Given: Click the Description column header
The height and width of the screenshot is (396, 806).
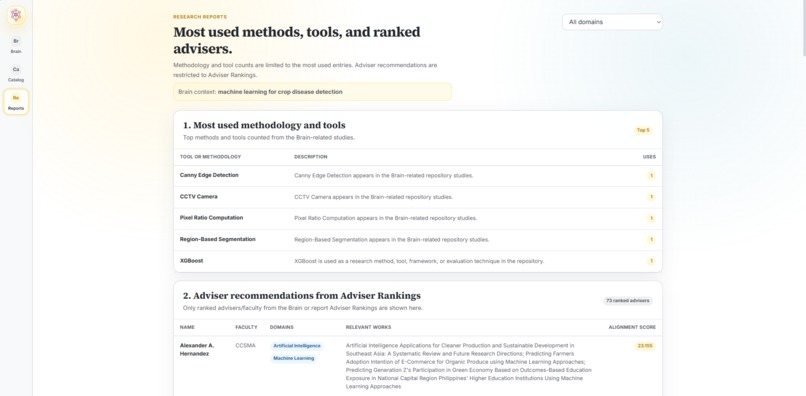Looking at the screenshot, I should click(x=310, y=157).
